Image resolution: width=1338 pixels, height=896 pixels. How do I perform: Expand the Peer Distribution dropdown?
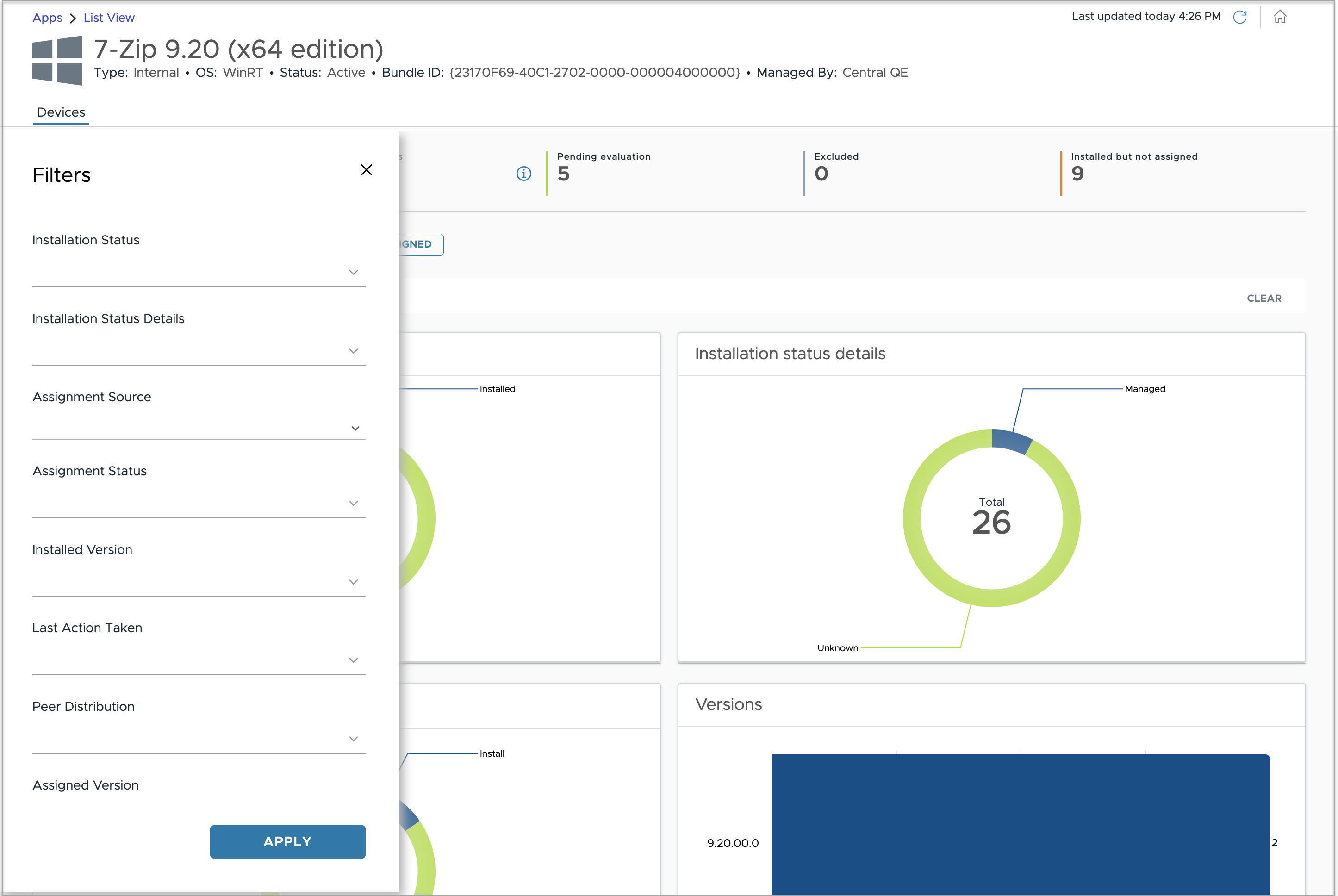[x=199, y=739]
